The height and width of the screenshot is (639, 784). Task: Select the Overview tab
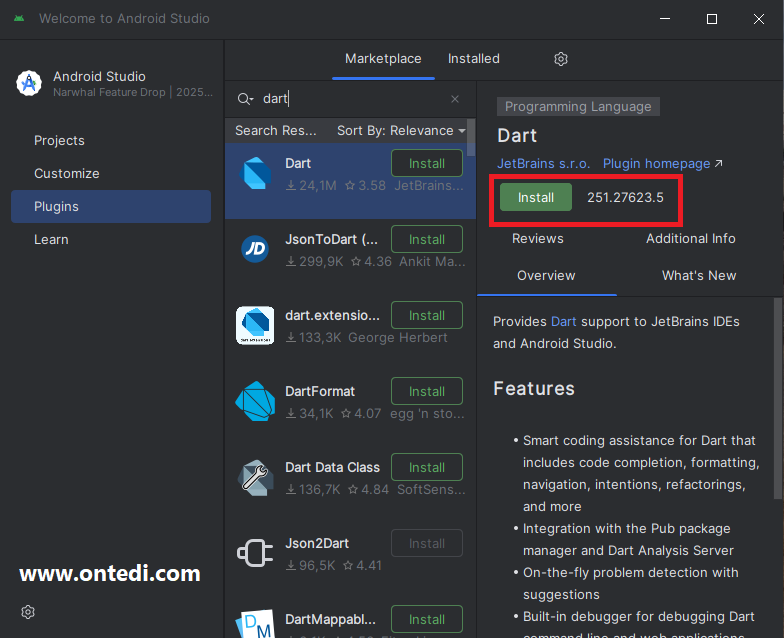(546, 276)
